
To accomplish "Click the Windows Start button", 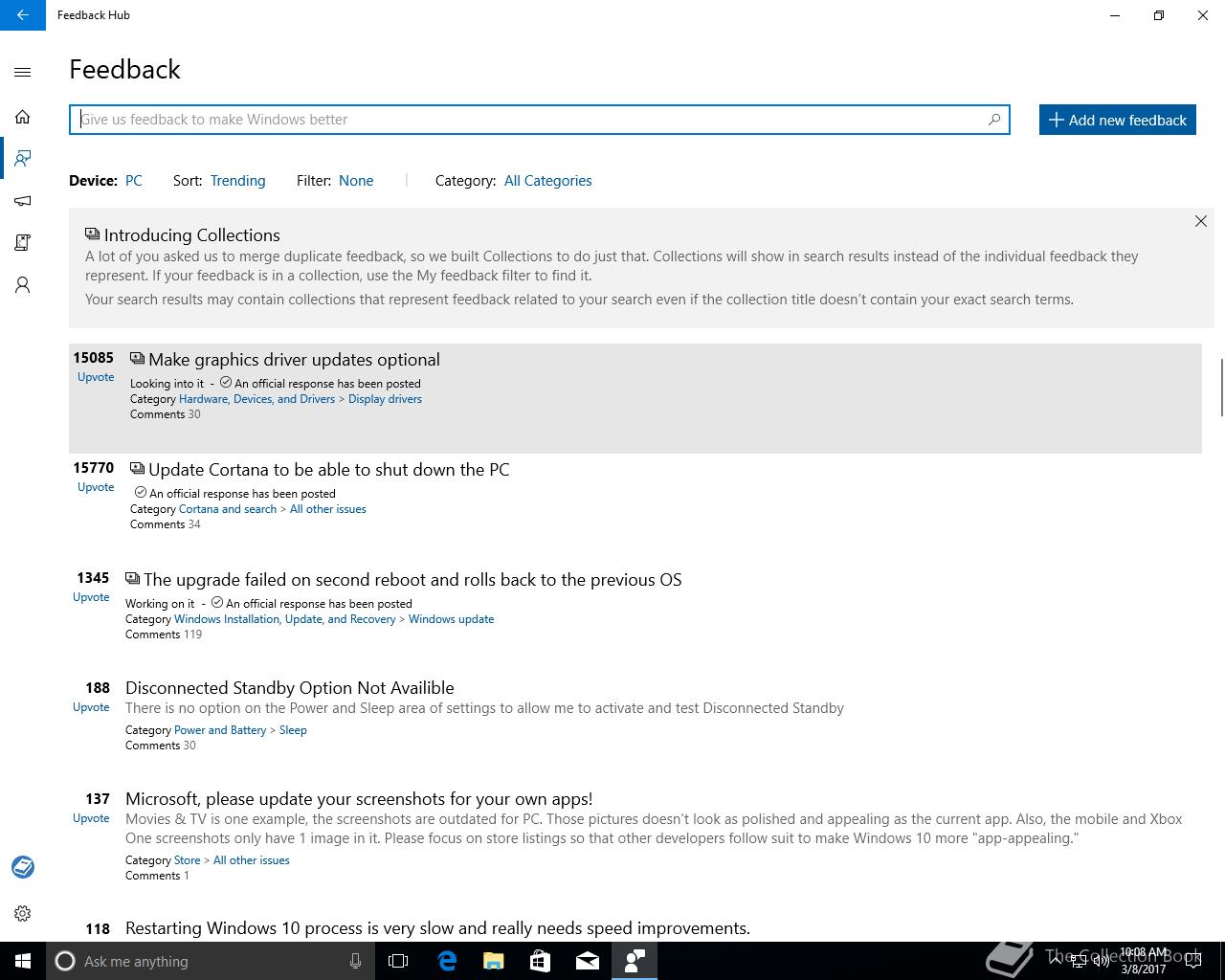I will click(23, 961).
